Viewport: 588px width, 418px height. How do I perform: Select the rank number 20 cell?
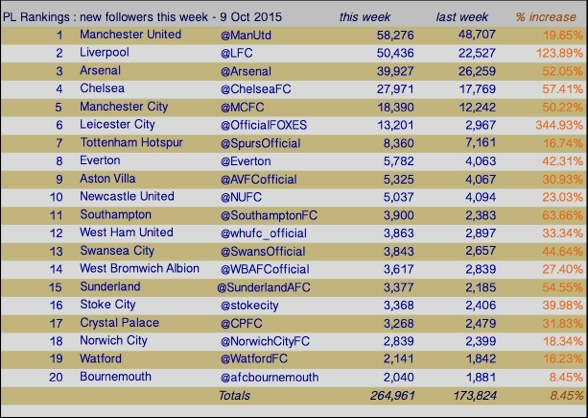(56, 377)
